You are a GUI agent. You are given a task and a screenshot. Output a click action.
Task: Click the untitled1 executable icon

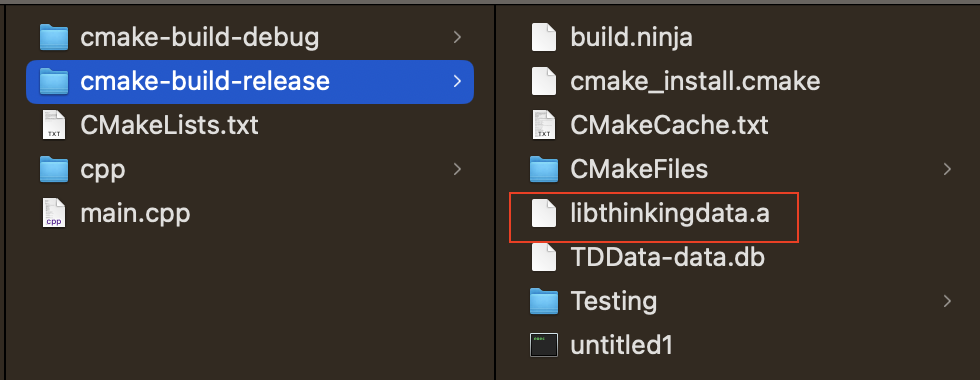[x=543, y=345]
